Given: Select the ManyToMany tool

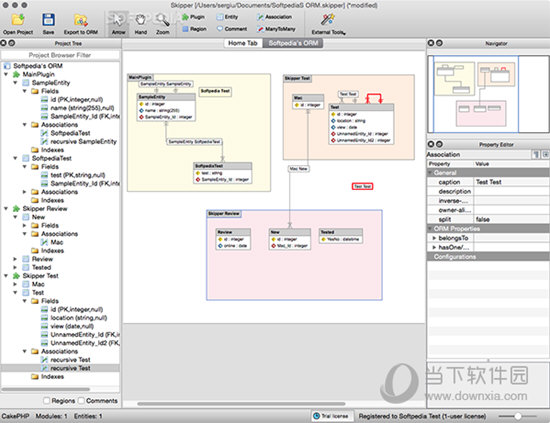Looking at the screenshot, I should point(276,29).
